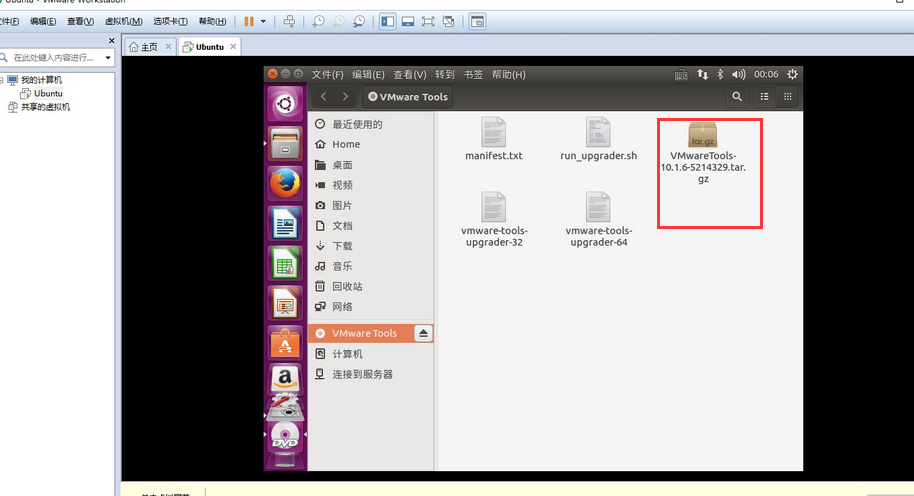The width and height of the screenshot is (914, 496).
Task: Open Files app in the launcher
Action: (x=285, y=143)
